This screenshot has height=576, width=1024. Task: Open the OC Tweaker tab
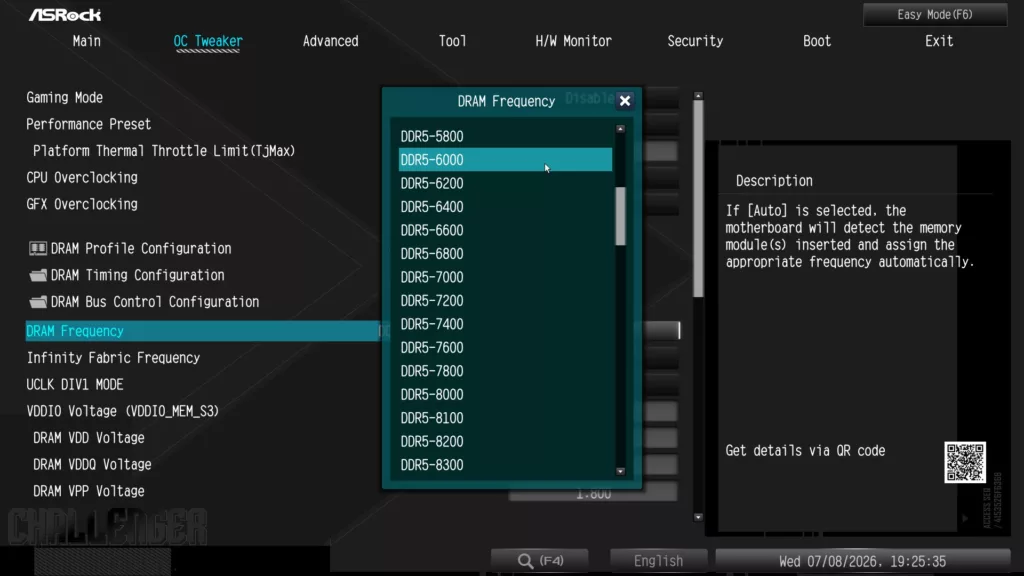point(208,41)
